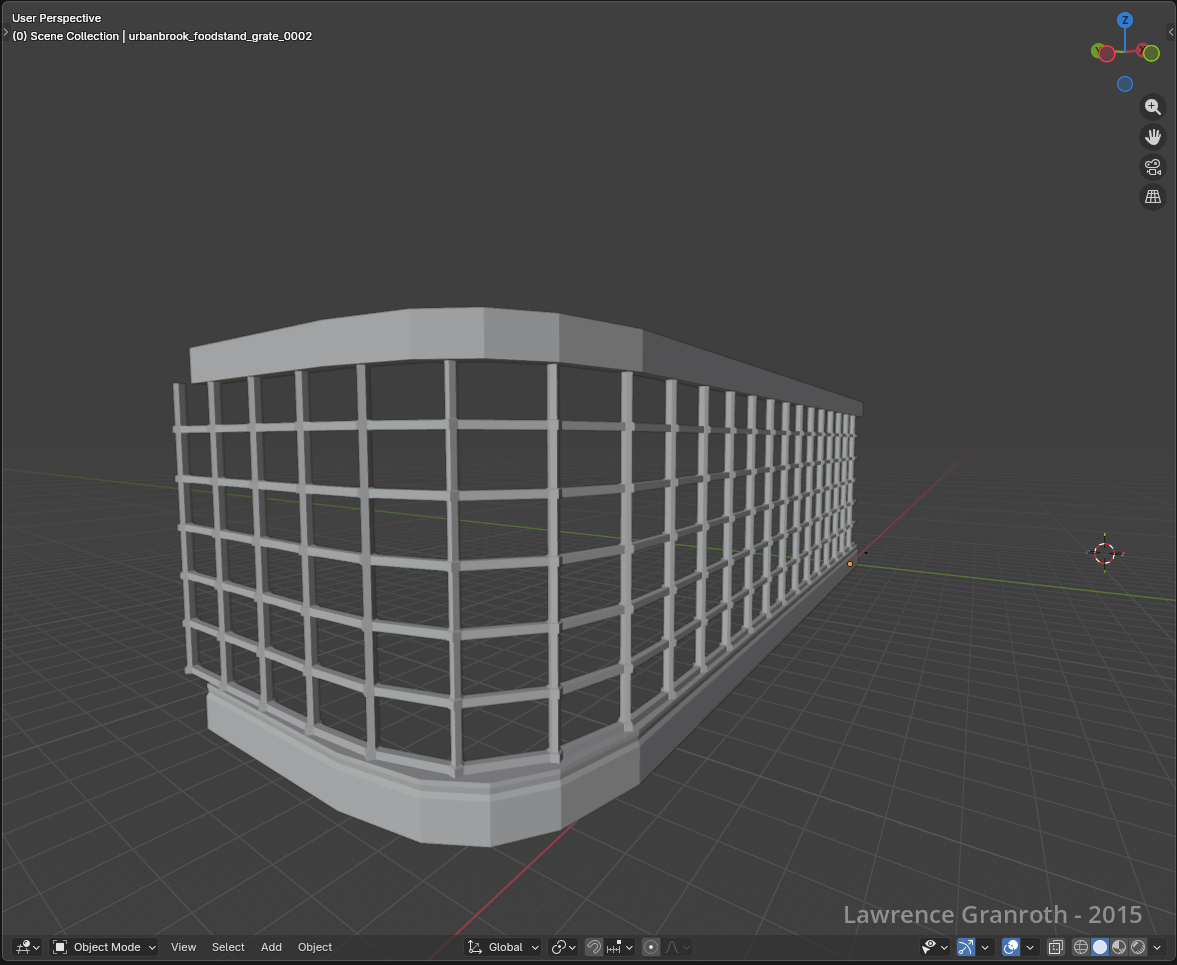Viewport: 1177px width, 965px height.
Task: Toggle snapping magnet button
Action: pos(594,947)
